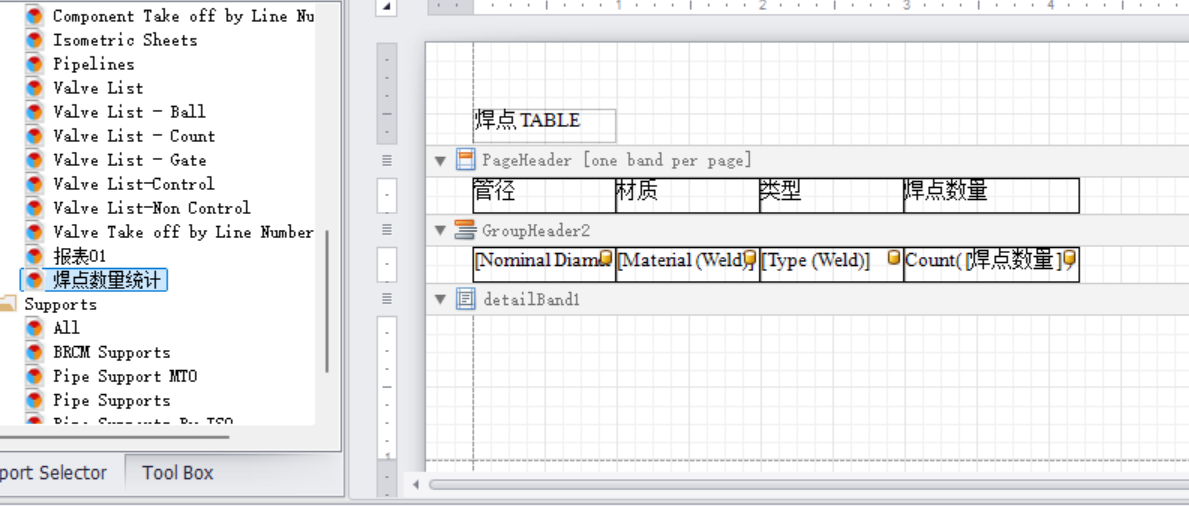Click the Supports folder icon
The height and width of the screenshot is (506, 1189).
coord(8,303)
